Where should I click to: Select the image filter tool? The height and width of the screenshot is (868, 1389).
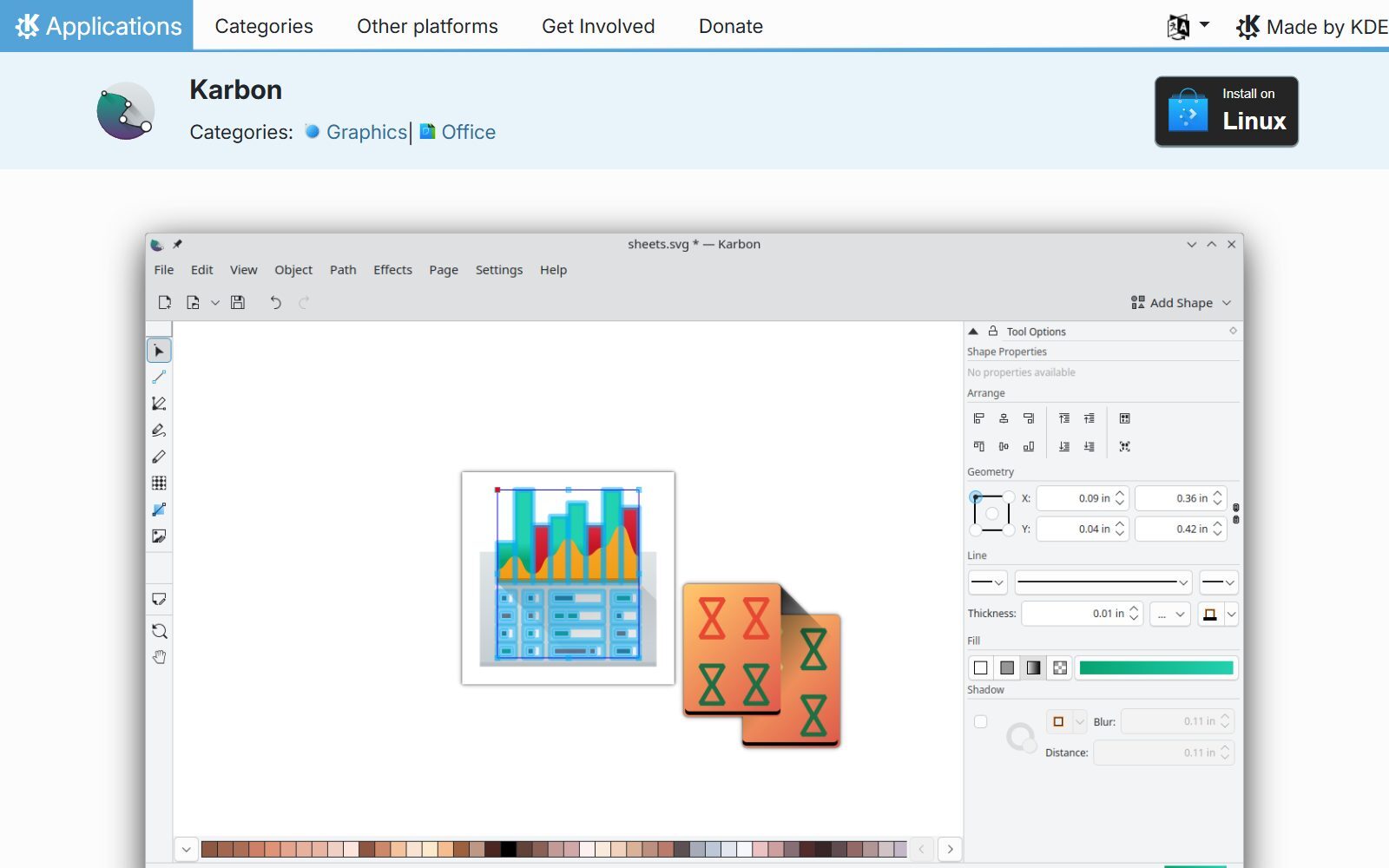[x=159, y=536]
